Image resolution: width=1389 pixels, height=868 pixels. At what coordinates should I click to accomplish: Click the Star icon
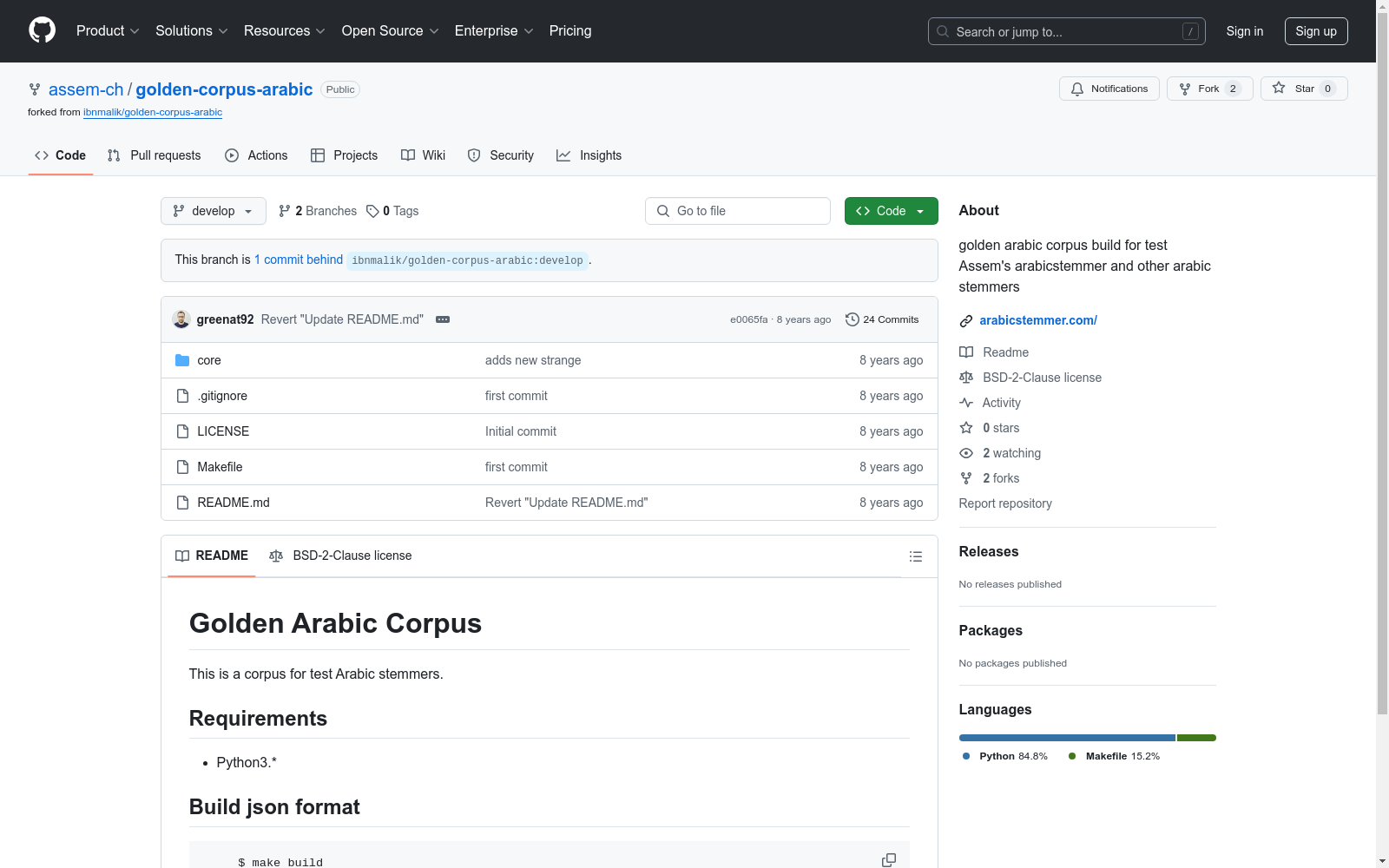tap(1279, 88)
